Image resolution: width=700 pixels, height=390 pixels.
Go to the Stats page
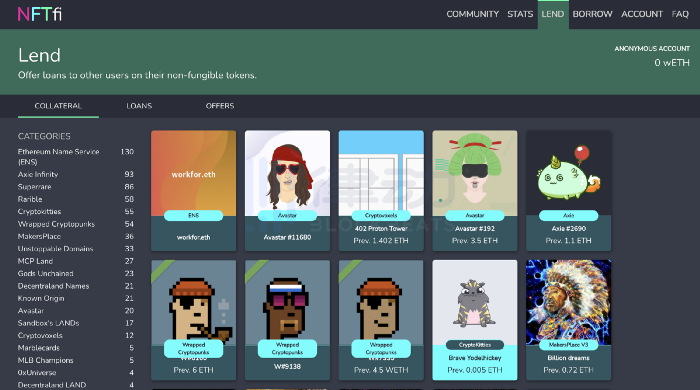520,14
